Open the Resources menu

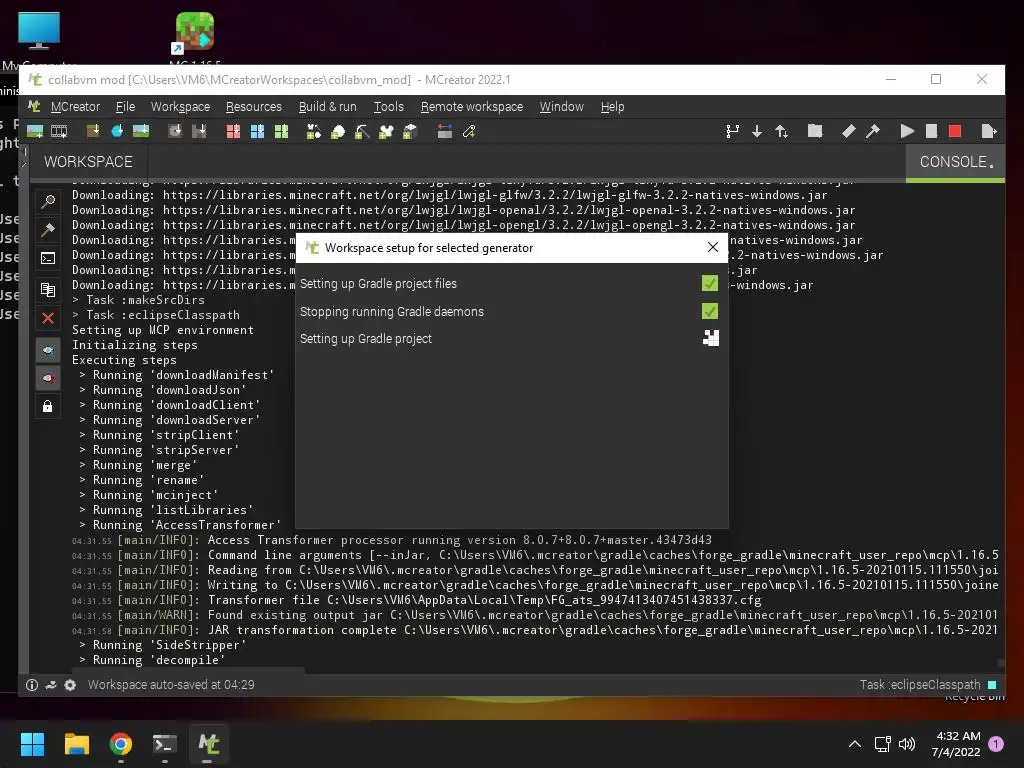click(253, 106)
